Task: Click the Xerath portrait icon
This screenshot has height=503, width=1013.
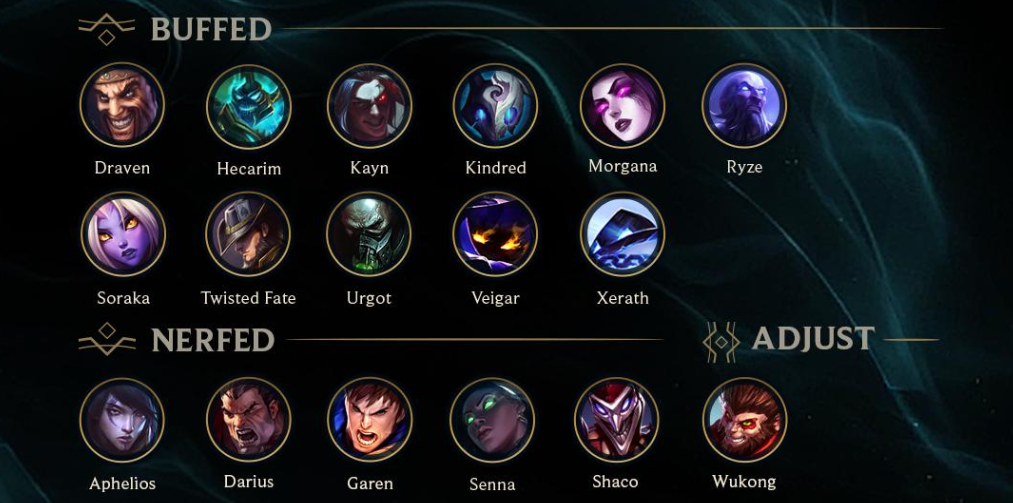Action: (x=622, y=234)
